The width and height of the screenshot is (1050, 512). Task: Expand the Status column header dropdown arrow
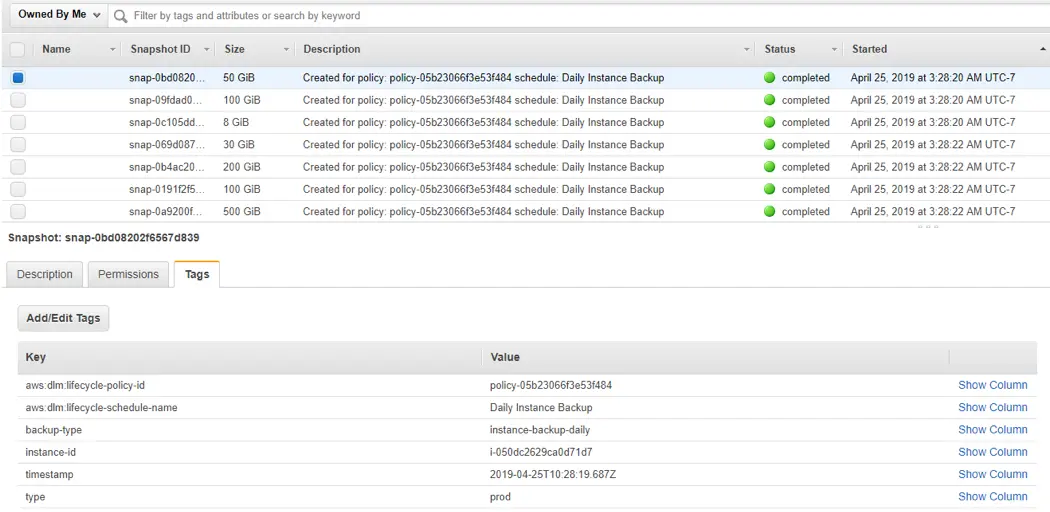pos(834,49)
